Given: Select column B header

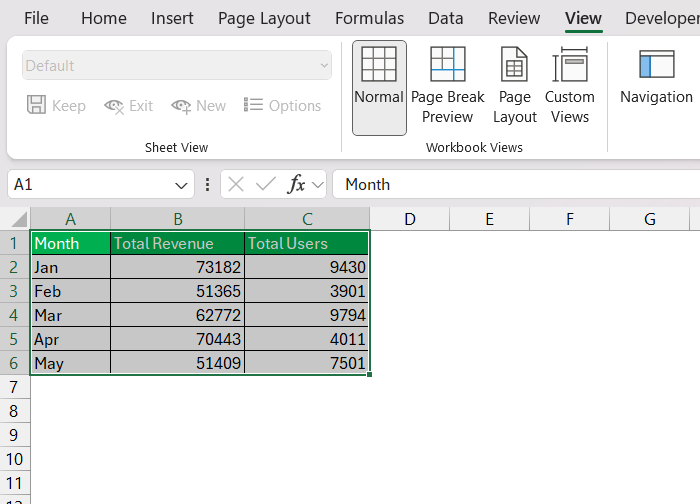Looking at the screenshot, I should pyautogui.click(x=178, y=219).
